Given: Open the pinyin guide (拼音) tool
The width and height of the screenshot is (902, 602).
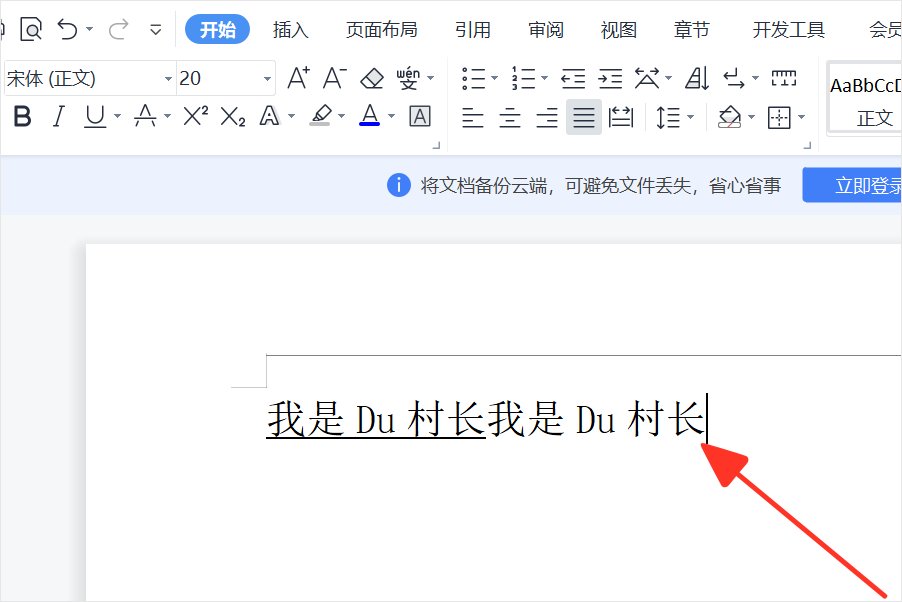Looking at the screenshot, I should click(x=408, y=78).
